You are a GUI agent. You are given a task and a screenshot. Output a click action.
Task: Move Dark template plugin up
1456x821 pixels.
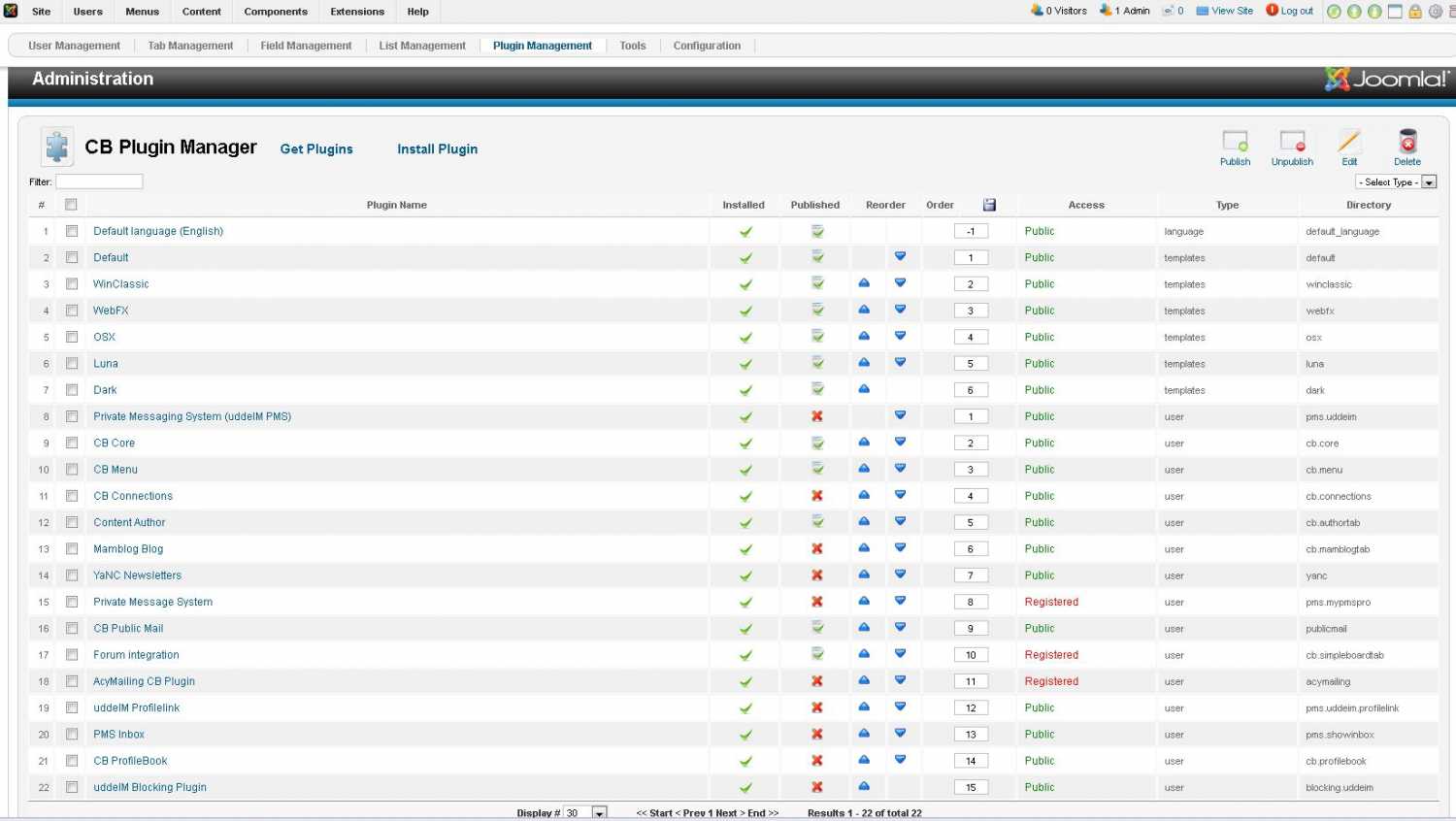coord(864,389)
